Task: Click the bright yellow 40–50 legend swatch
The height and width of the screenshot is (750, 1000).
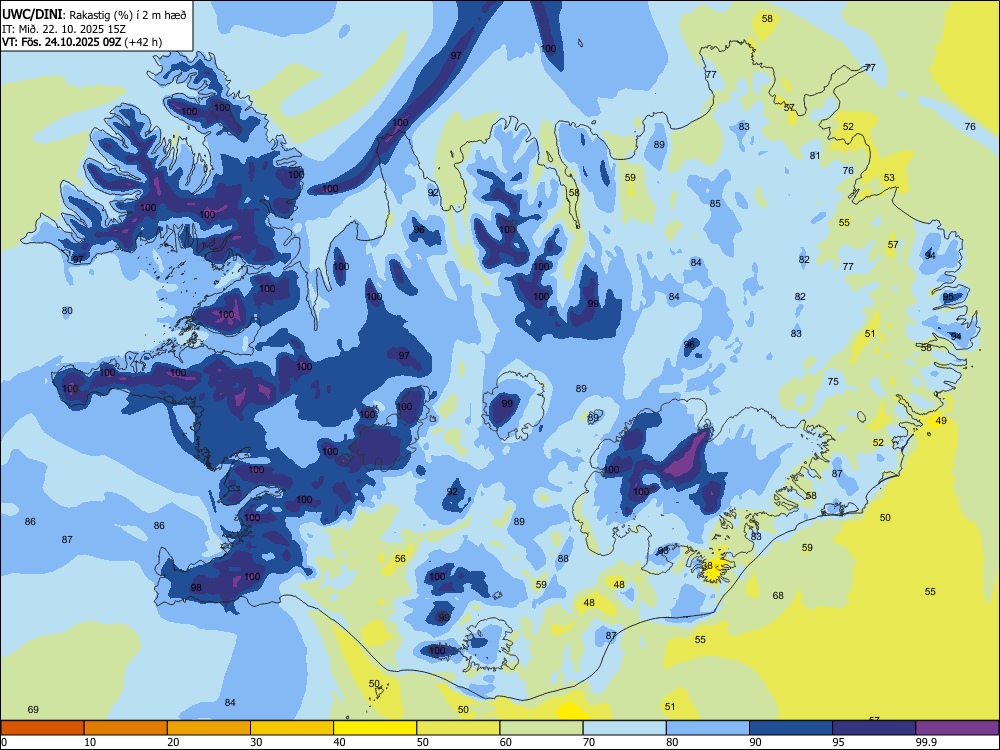Action: point(375,728)
